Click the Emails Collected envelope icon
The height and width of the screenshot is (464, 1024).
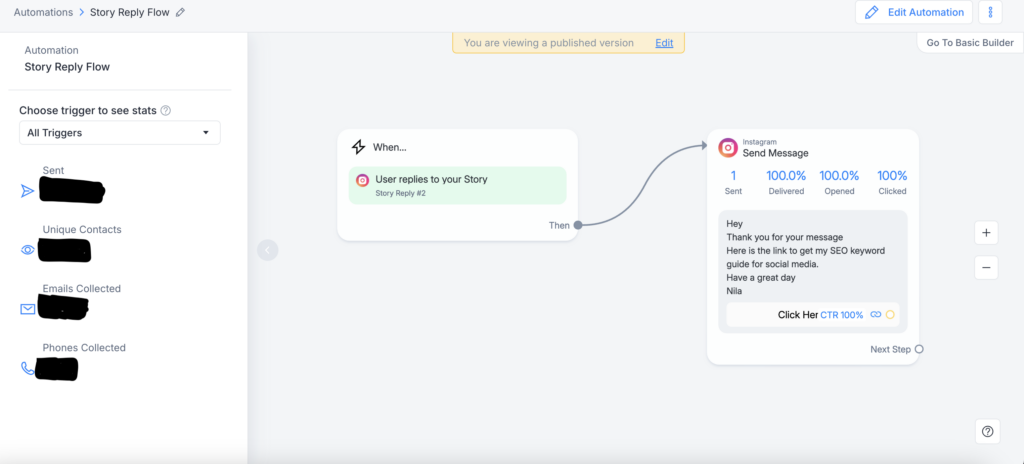coord(27,309)
